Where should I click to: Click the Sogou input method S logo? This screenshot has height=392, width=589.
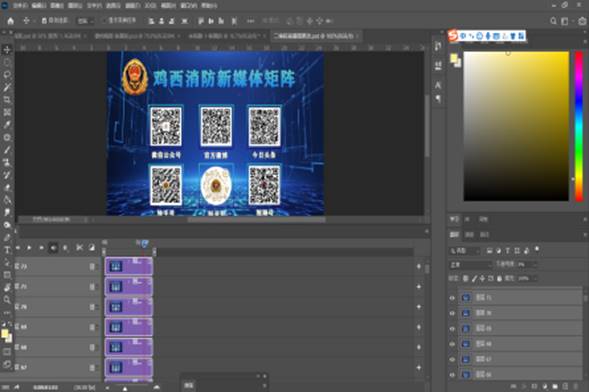coord(453,36)
